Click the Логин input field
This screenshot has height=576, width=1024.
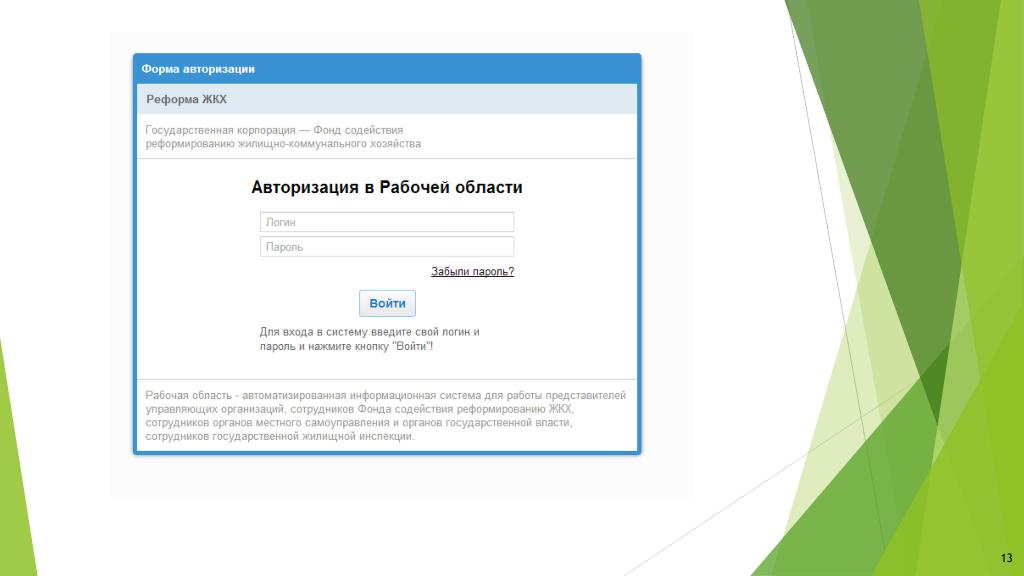click(387, 222)
